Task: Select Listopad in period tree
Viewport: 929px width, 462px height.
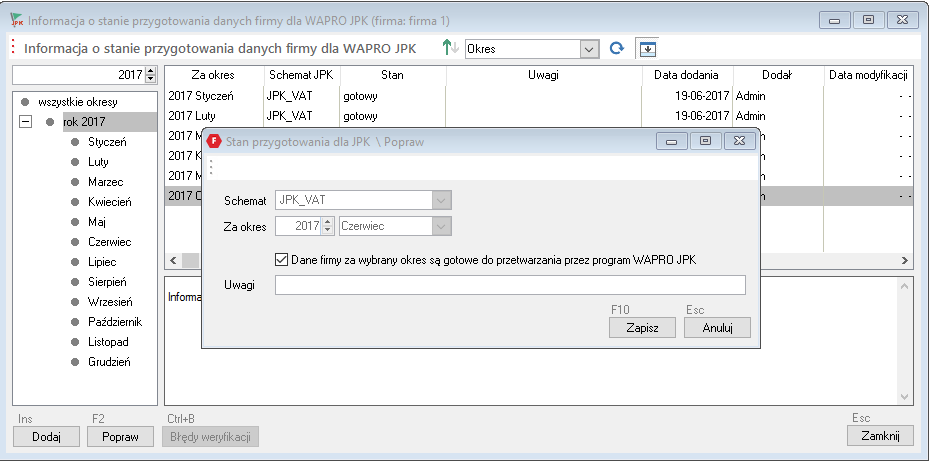Action: tap(108, 342)
